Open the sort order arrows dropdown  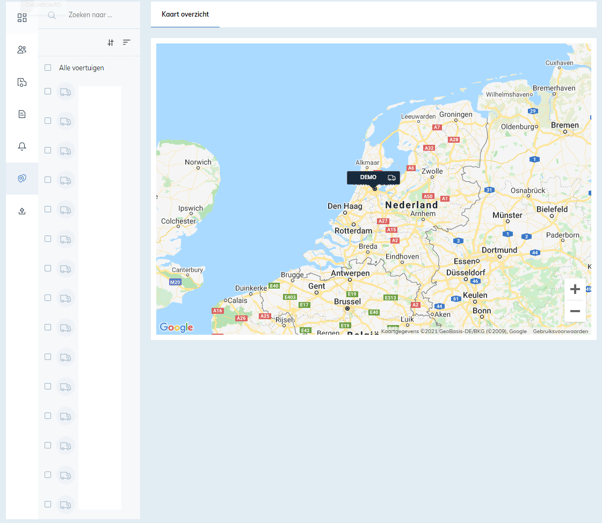(110, 43)
